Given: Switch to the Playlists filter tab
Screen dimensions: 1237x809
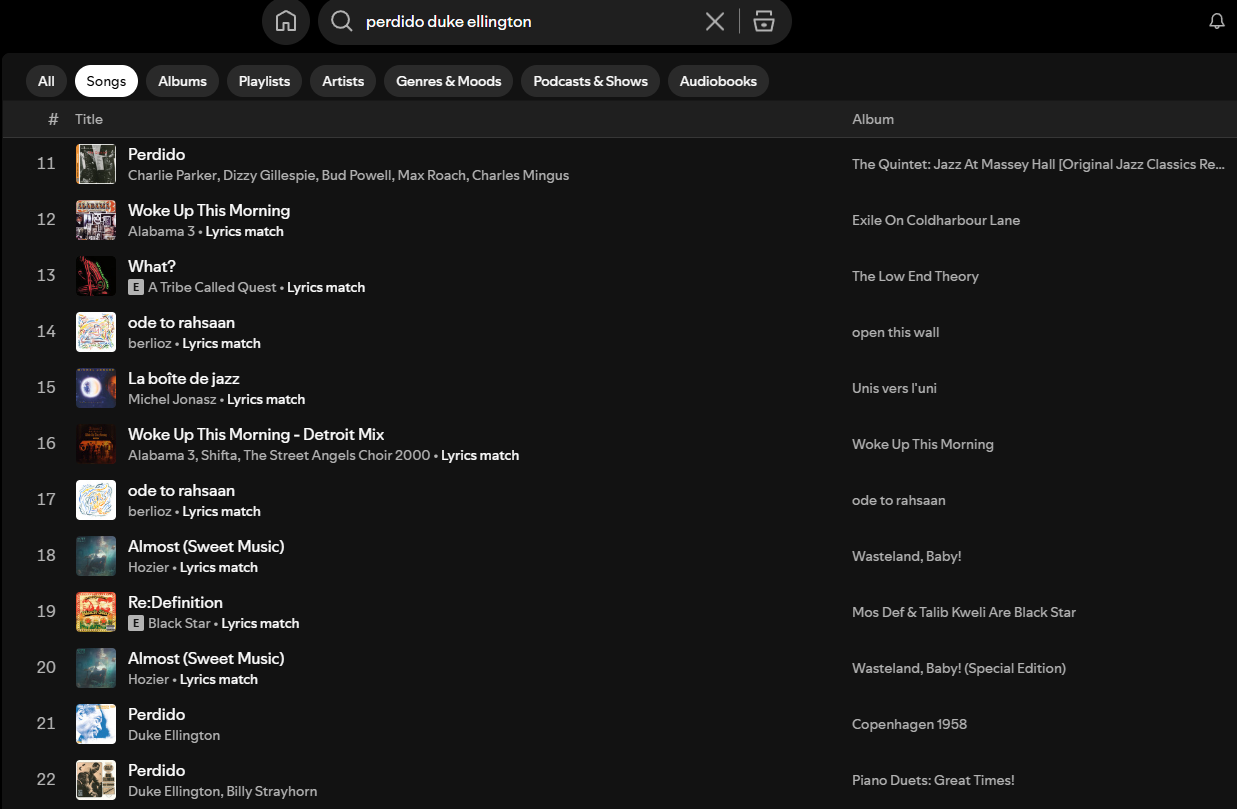Looking at the screenshot, I should [x=264, y=81].
